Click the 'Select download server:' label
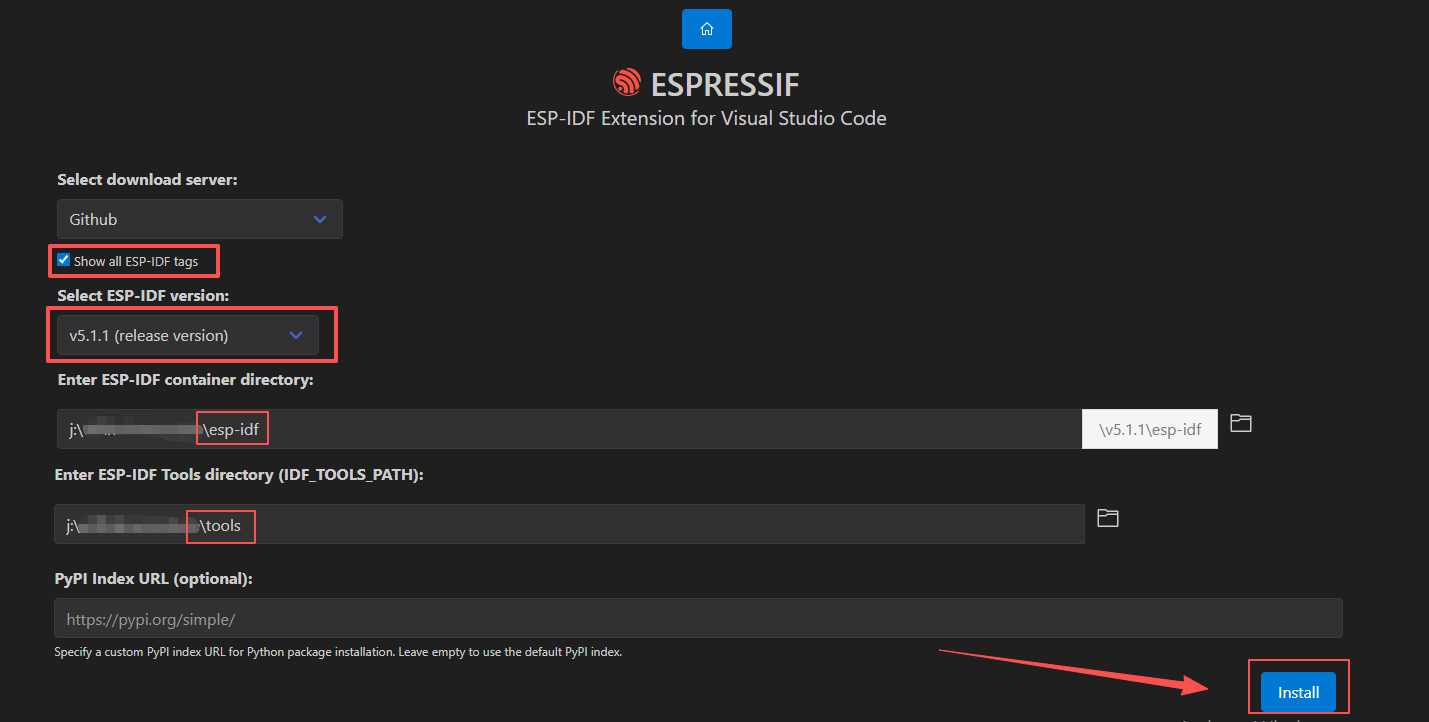 coord(147,180)
